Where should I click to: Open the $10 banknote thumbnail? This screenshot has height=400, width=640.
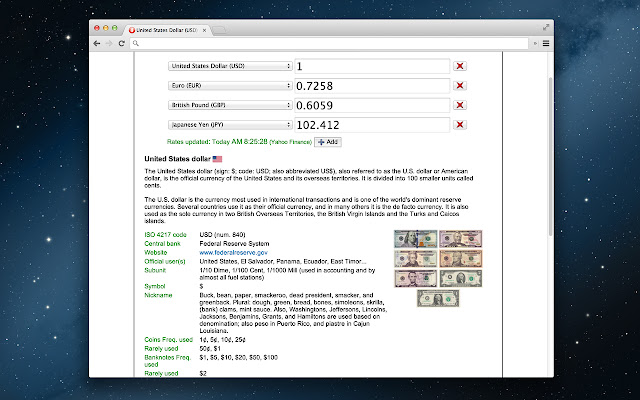460,259
